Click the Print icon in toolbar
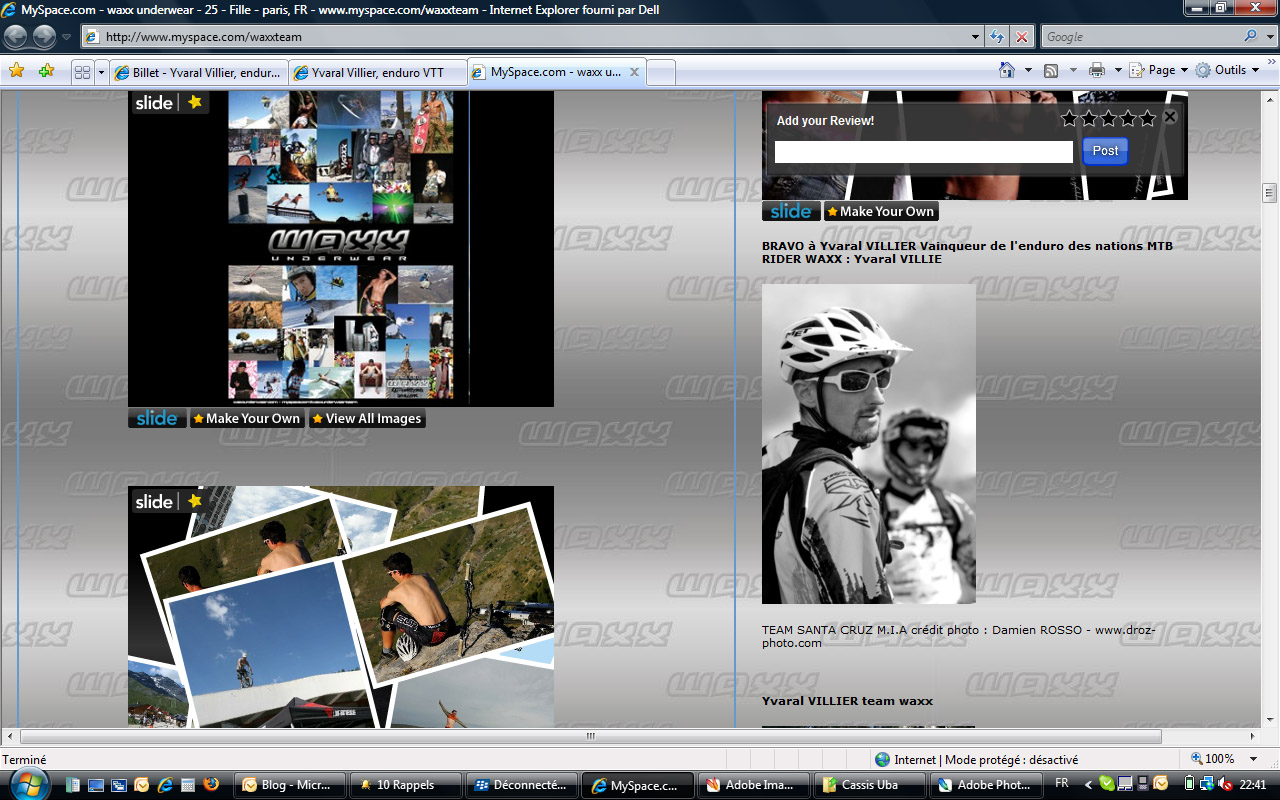This screenshot has width=1280, height=800. [x=1096, y=70]
